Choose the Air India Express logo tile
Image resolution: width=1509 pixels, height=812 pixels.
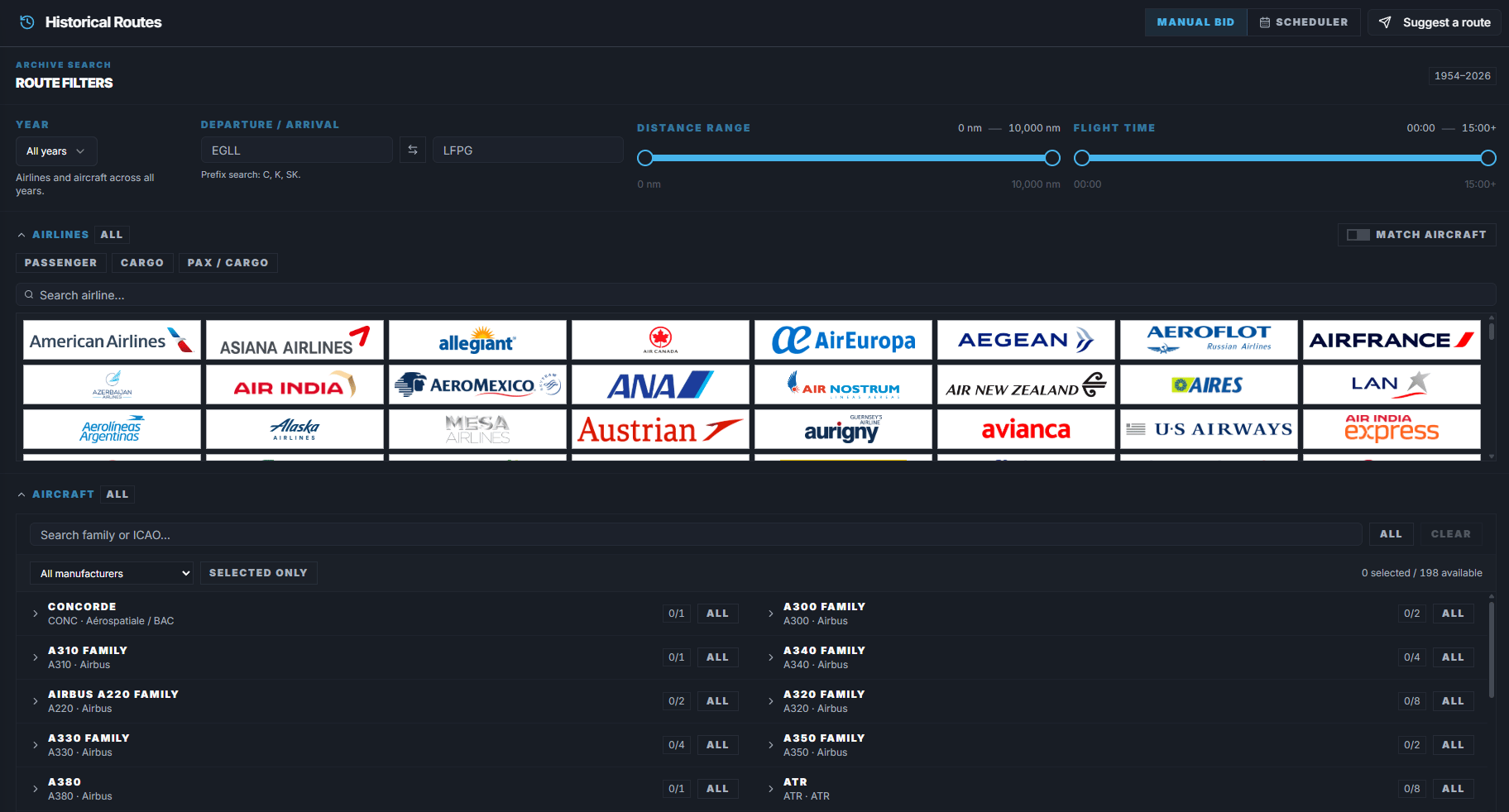coord(1392,429)
